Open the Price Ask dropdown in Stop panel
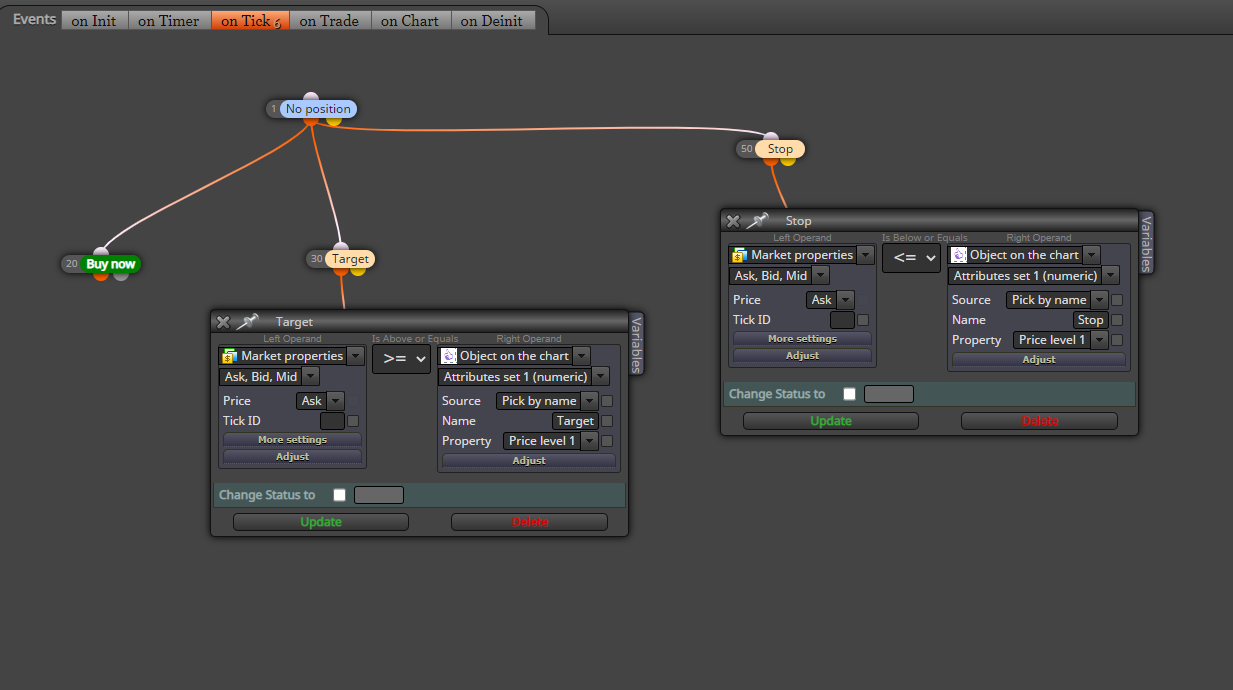This screenshot has height=690, width=1233. (x=845, y=300)
